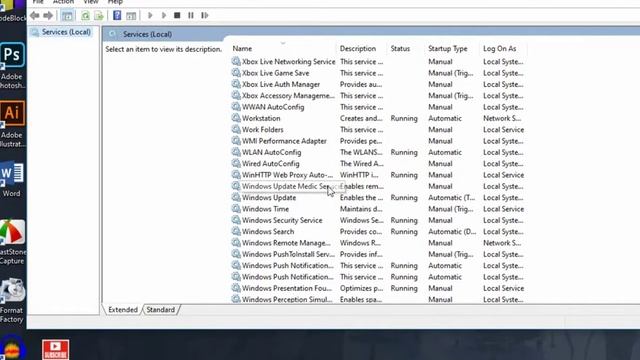Open the Word desktop shortcut
This screenshot has height=360, width=640.
[x=11, y=179]
